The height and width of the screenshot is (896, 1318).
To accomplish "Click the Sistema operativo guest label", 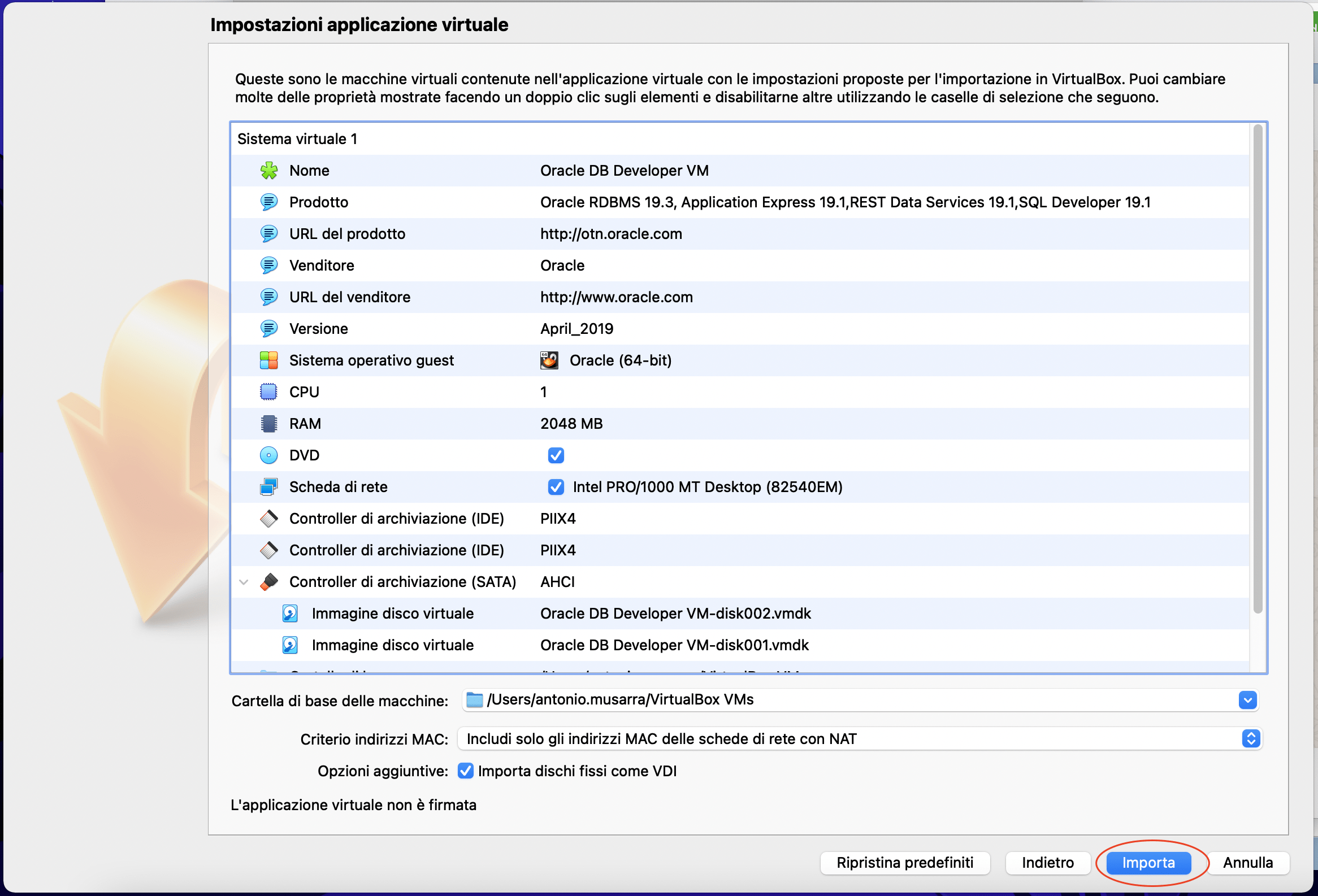I will click(x=371, y=360).
